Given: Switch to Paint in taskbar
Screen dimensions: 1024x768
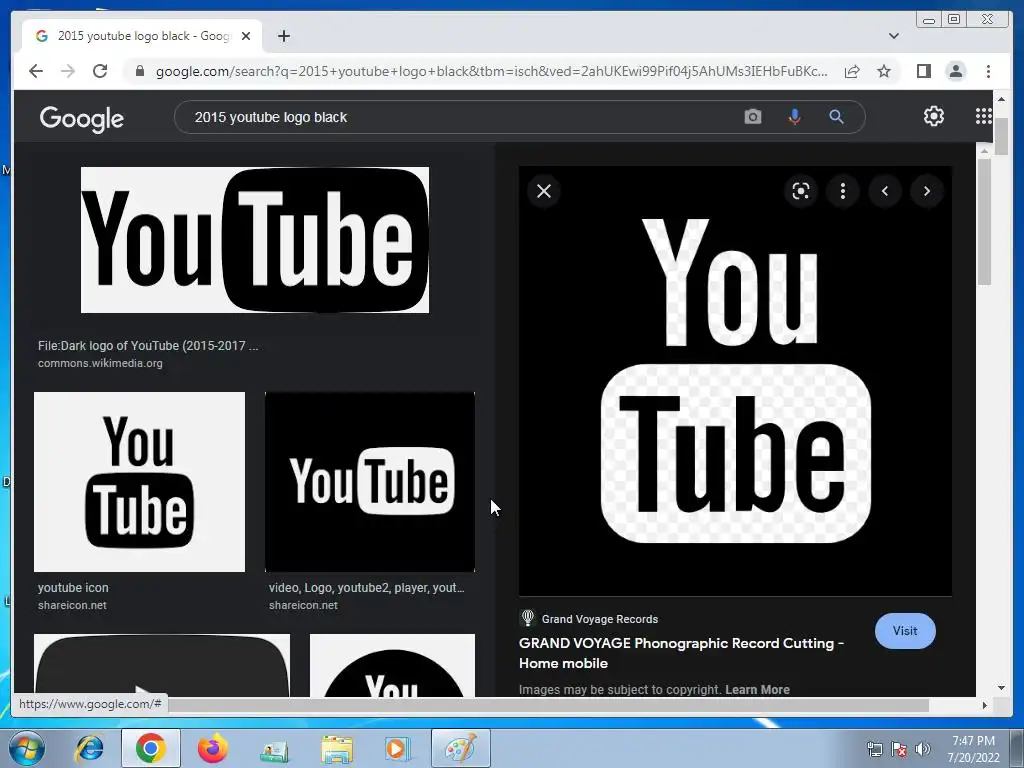Looking at the screenshot, I should pos(460,748).
